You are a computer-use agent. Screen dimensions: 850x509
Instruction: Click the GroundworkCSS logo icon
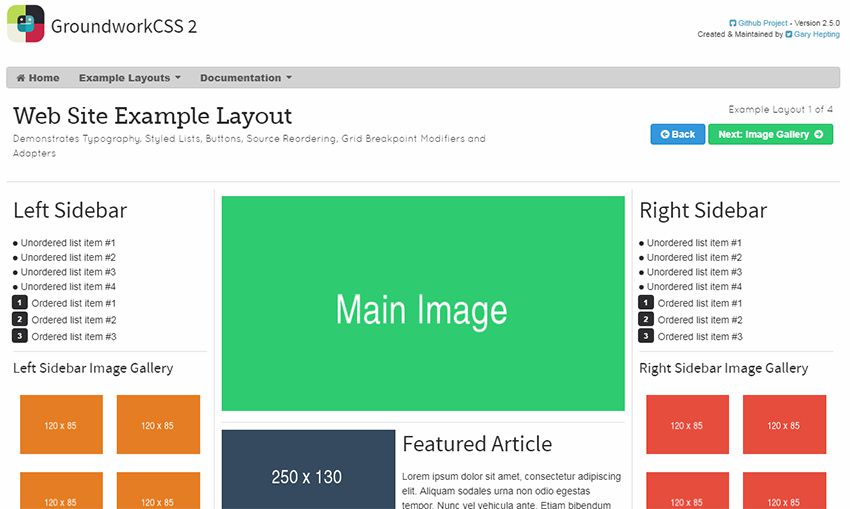(26, 25)
